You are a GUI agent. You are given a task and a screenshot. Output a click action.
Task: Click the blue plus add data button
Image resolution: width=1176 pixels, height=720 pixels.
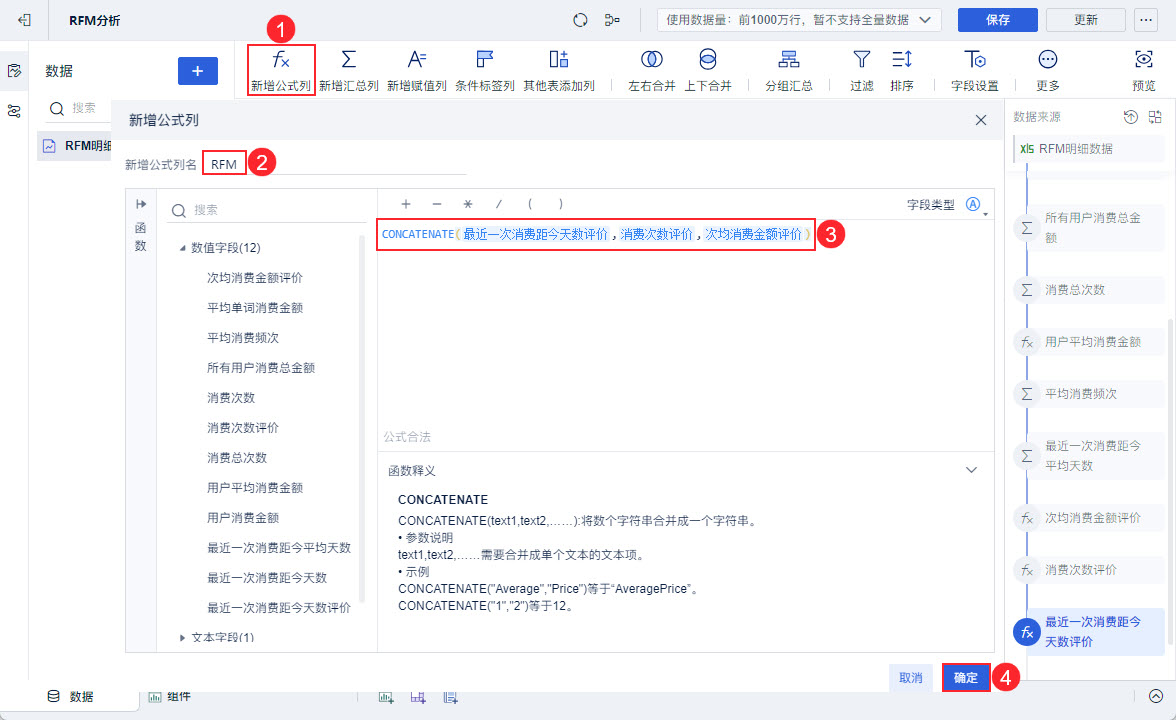pos(198,70)
